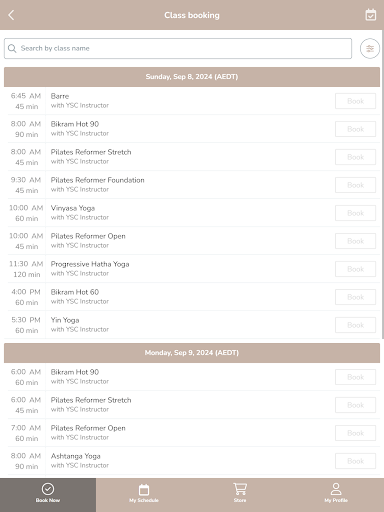Book the Ashtanga Yoga class
The height and width of the screenshot is (512, 384).
coord(355,461)
